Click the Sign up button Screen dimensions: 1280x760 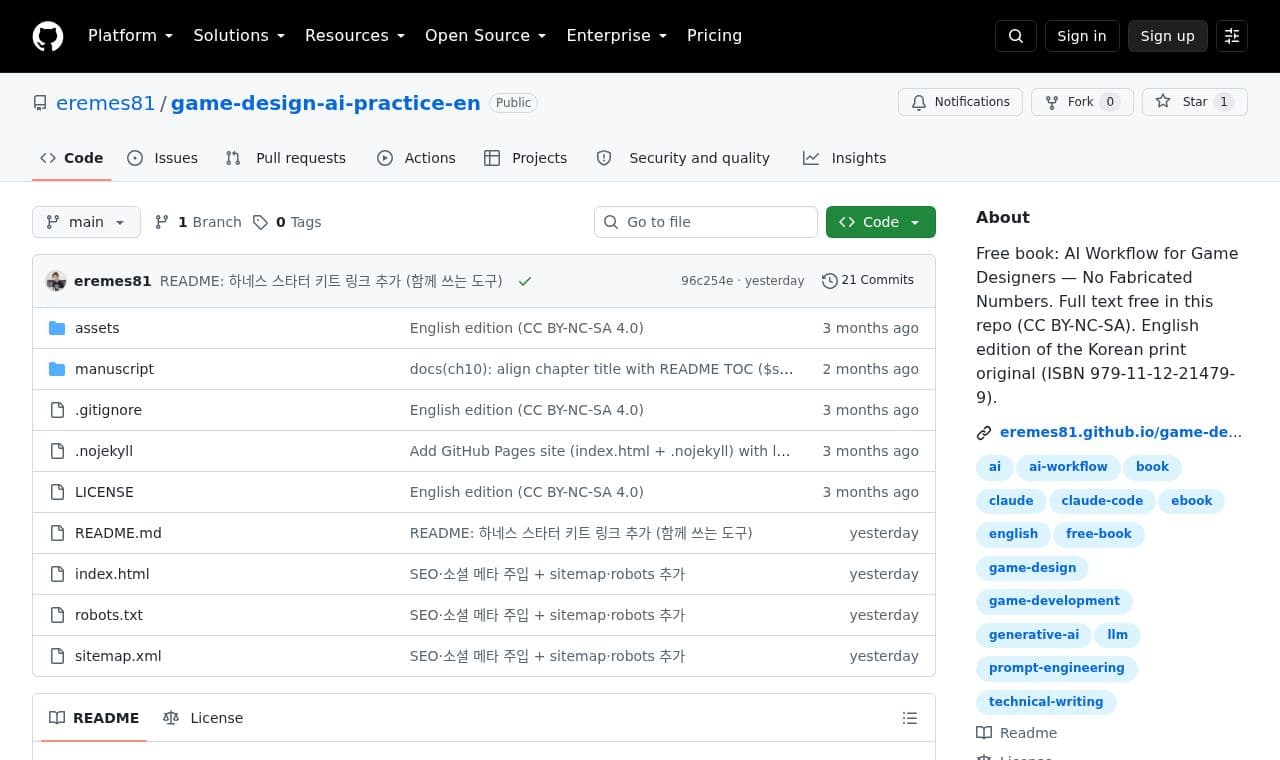pyautogui.click(x=1167, y=36)
